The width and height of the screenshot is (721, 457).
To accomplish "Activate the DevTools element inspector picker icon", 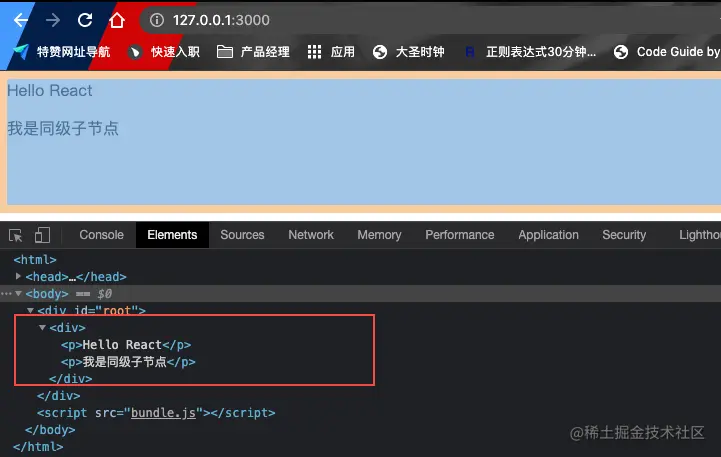I will click(16, 235).
